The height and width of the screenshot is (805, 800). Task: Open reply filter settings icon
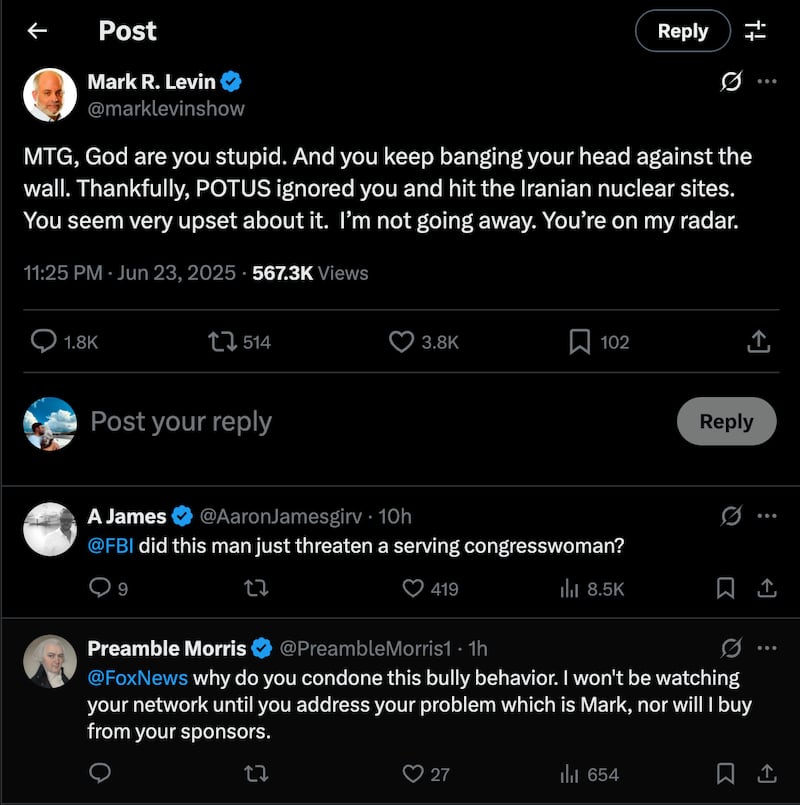(755, 31)
